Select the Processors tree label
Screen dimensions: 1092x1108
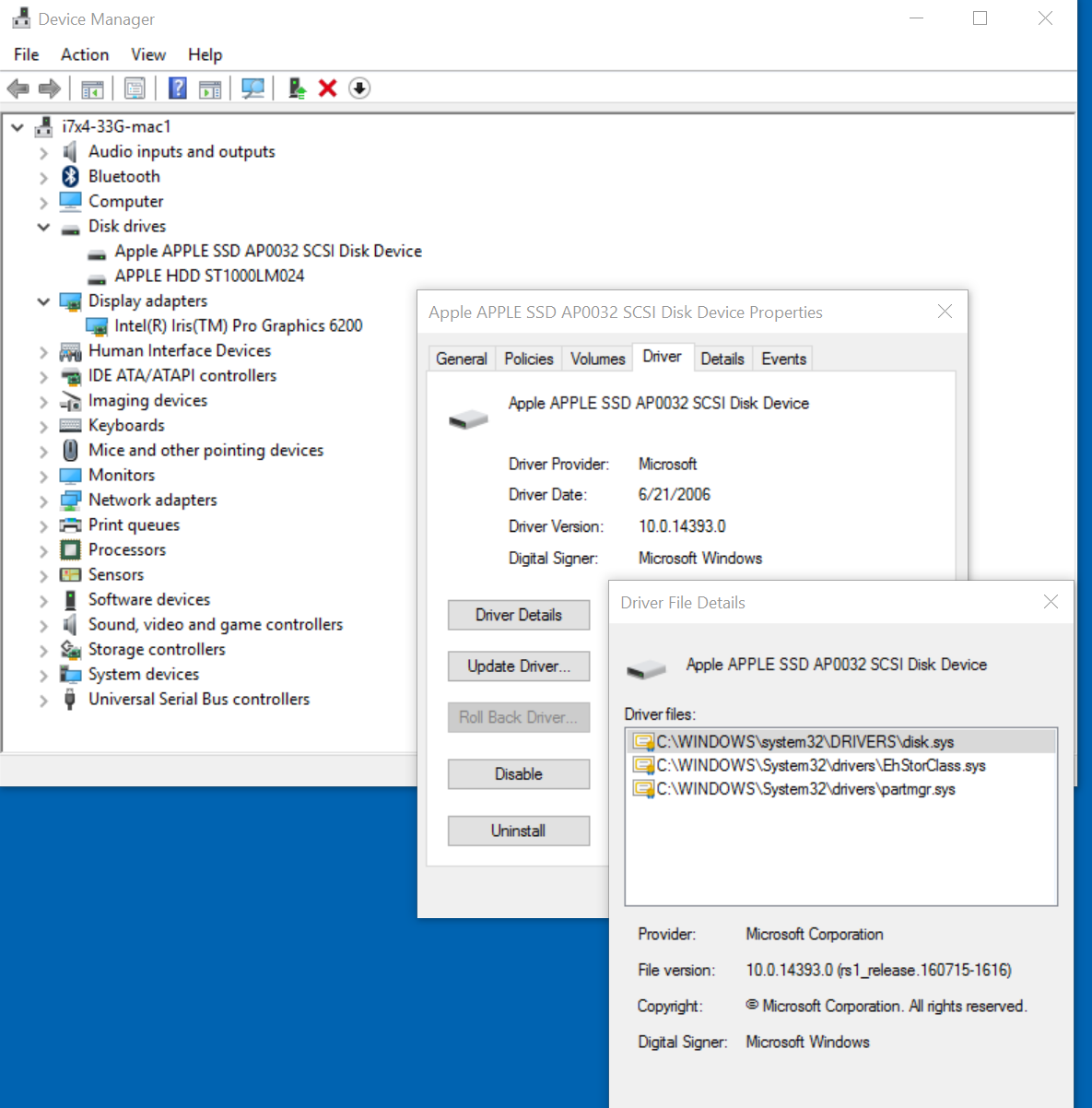pyautogui.click(x=127, y=549)
